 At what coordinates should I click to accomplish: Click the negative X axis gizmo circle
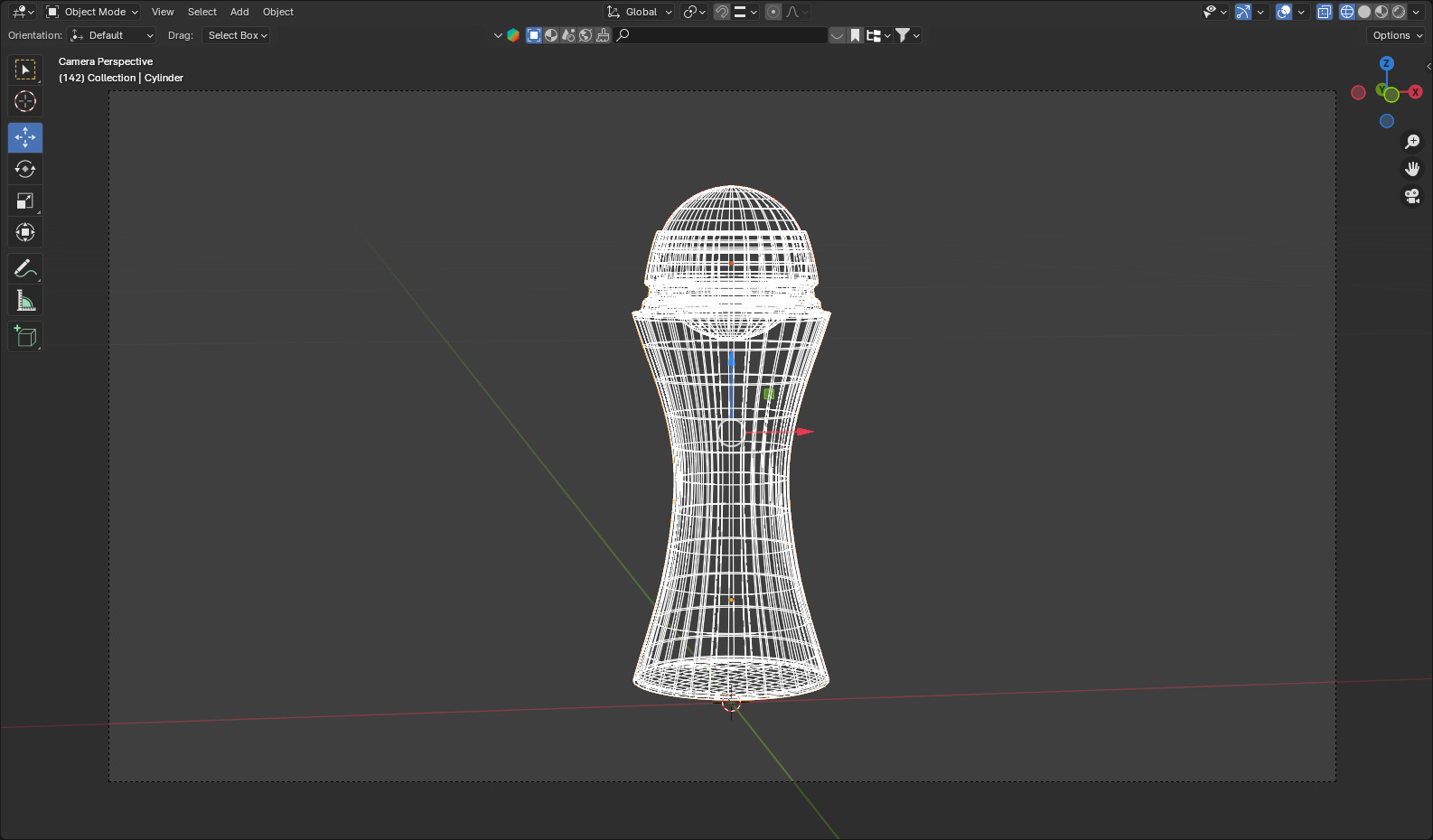pyautogui.click(x=1358, y=93)
